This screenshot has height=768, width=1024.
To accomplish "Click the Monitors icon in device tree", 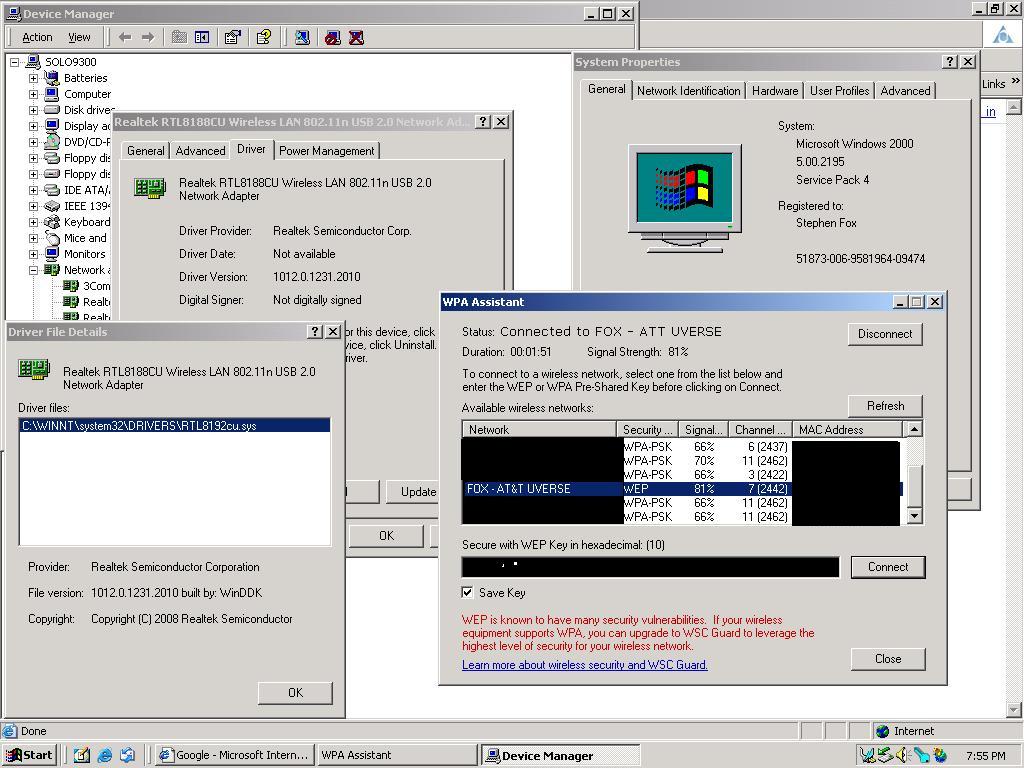I will pyautogui.click(x=52, y=254).
